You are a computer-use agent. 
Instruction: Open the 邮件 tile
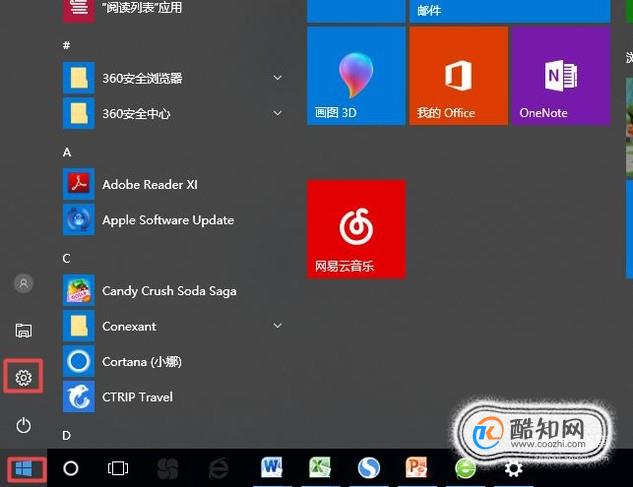[510, 11]
